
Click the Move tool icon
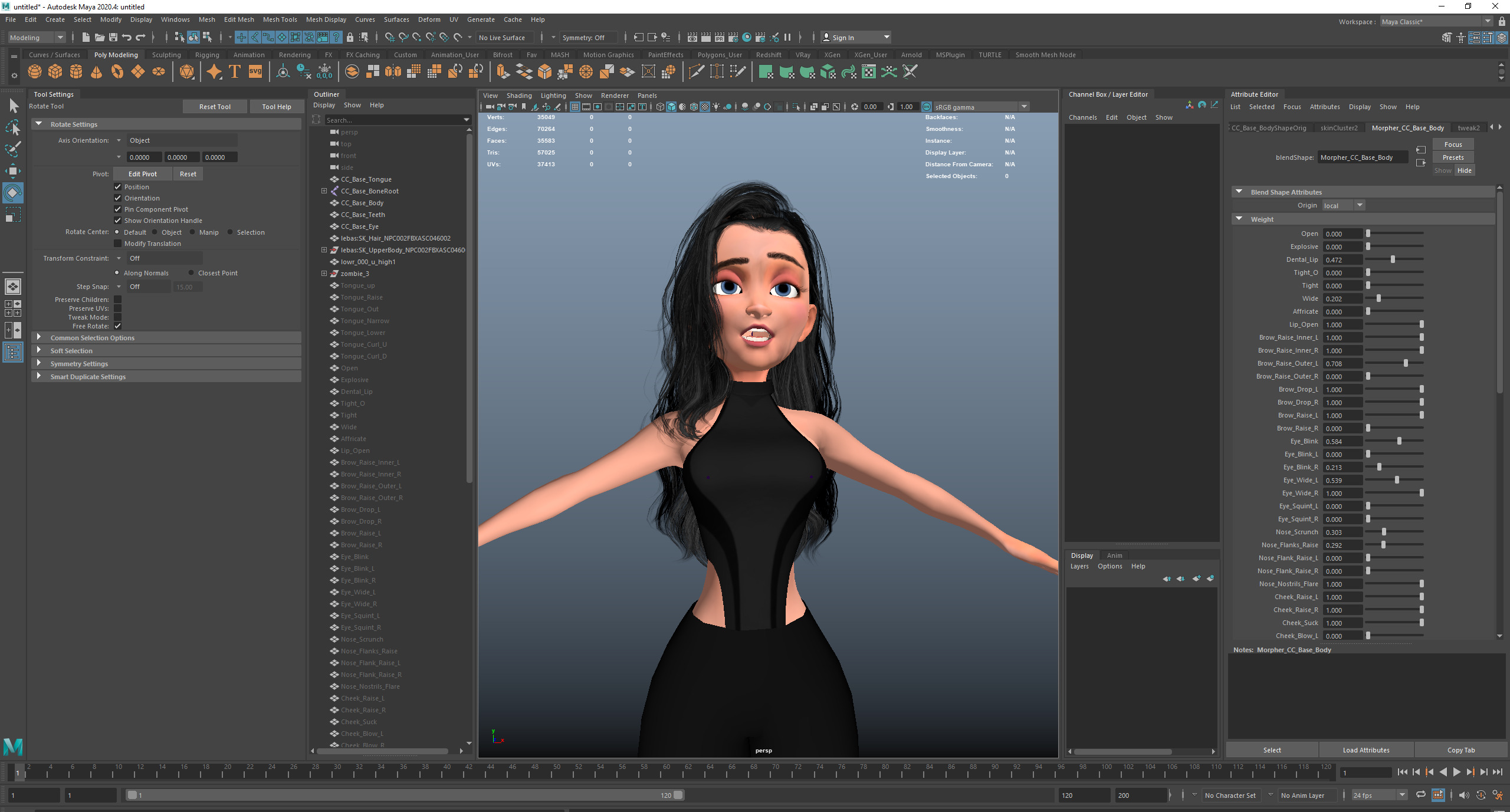click(12, 172)
